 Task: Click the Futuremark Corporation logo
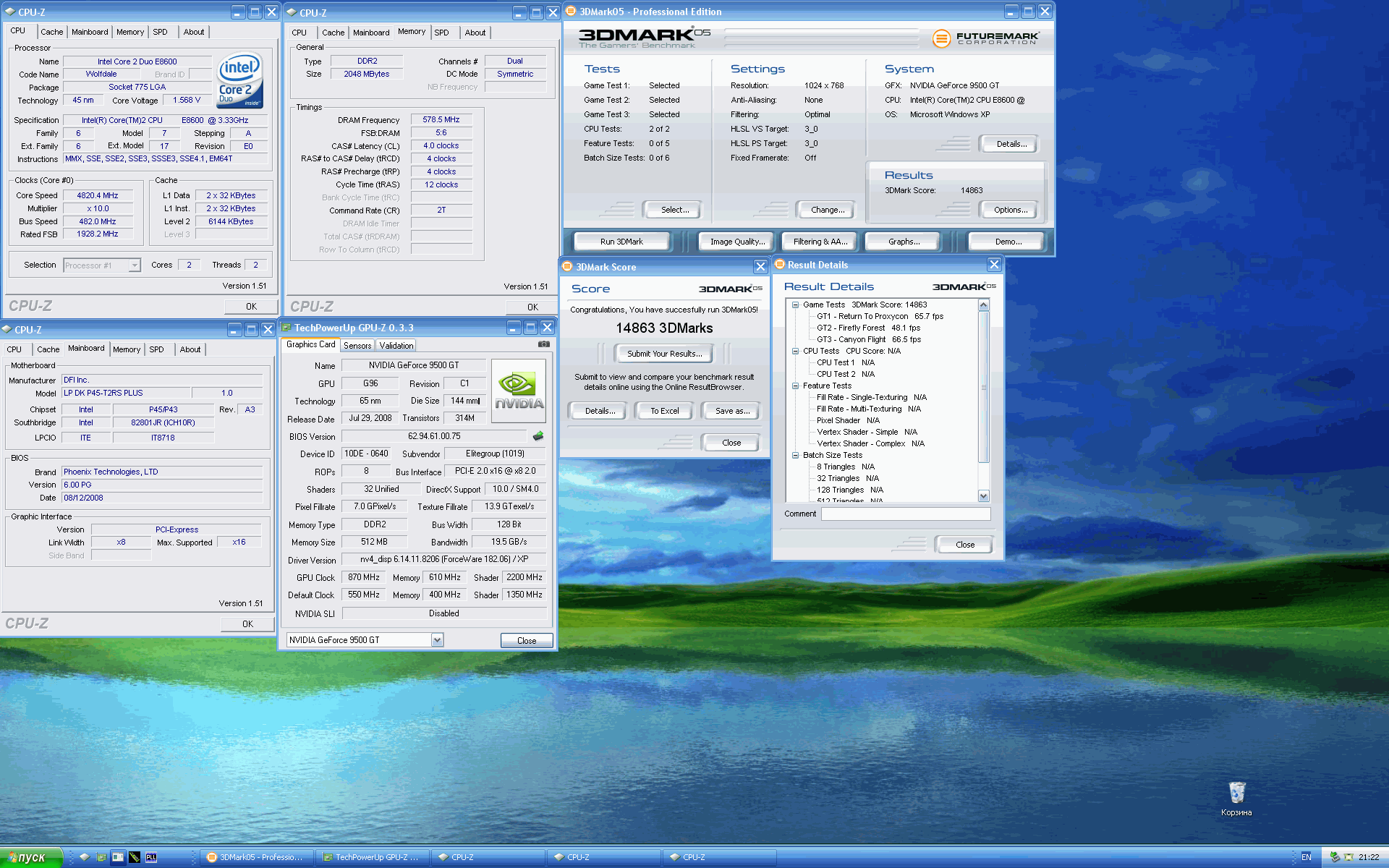pos(985,38)
